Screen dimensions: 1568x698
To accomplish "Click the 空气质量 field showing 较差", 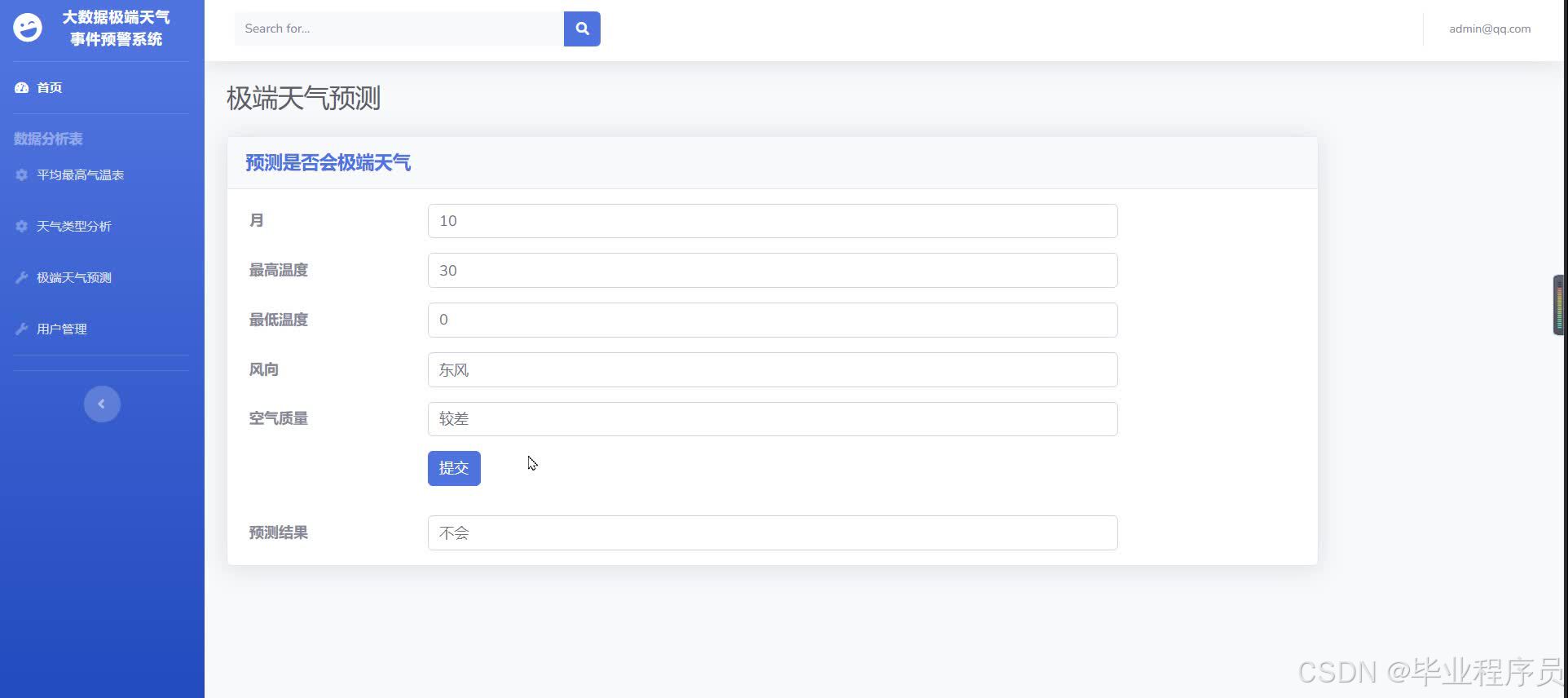I will click(x=773, y=419).
